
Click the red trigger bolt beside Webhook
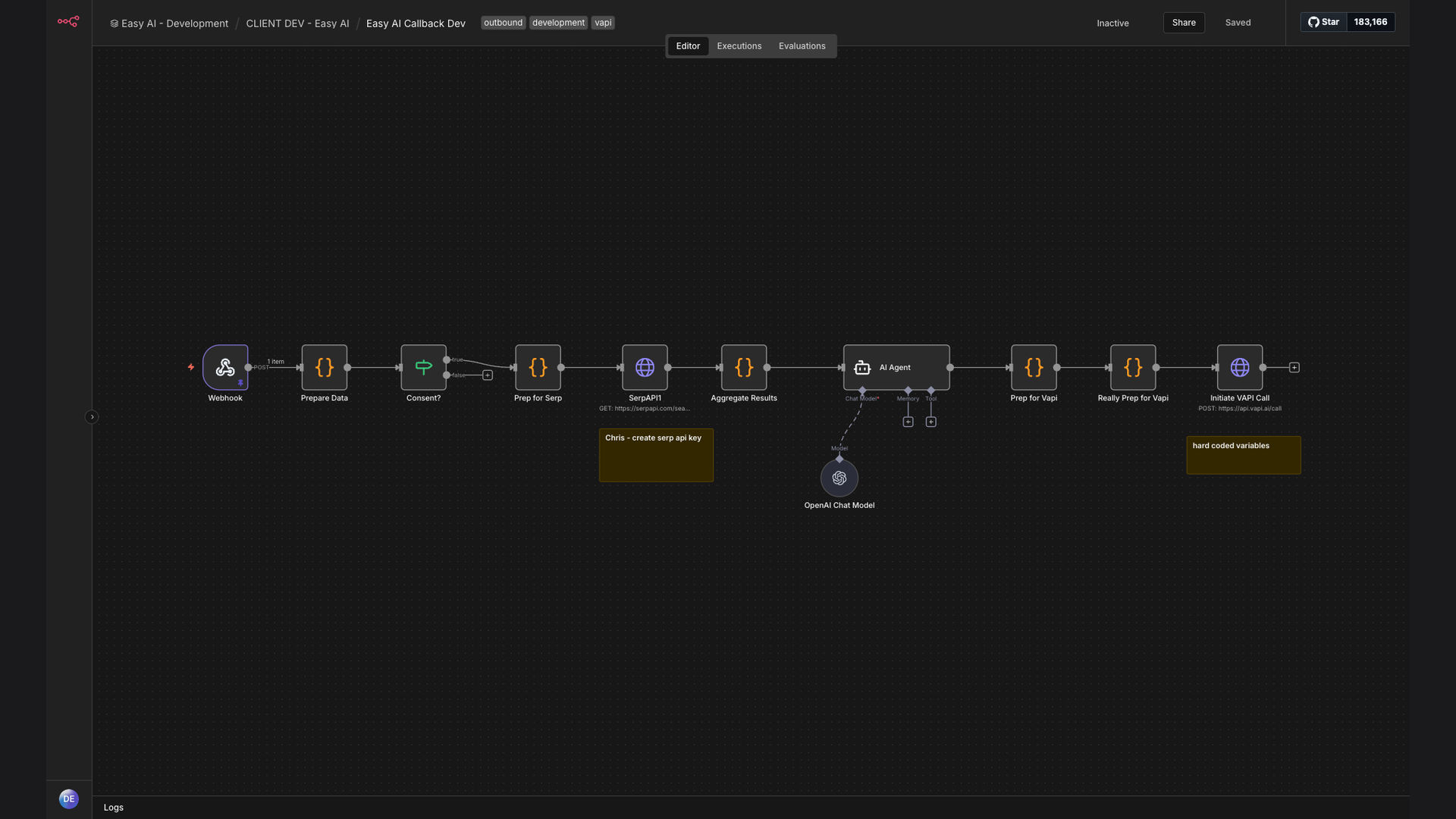tap(191, 367)
